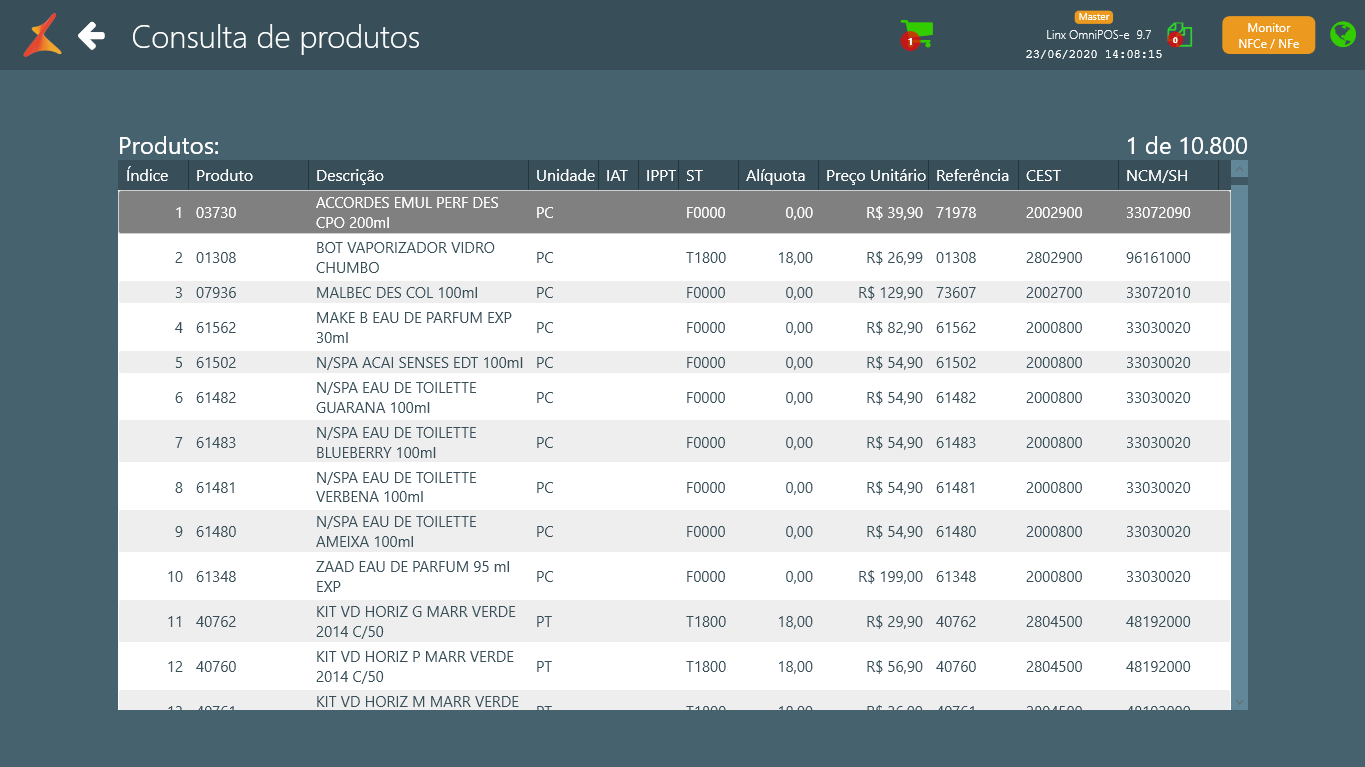The image size is (1365, 767).
Task: Select row ZAAD EAU DE PARFUM 95 ml
Action: 411,577
